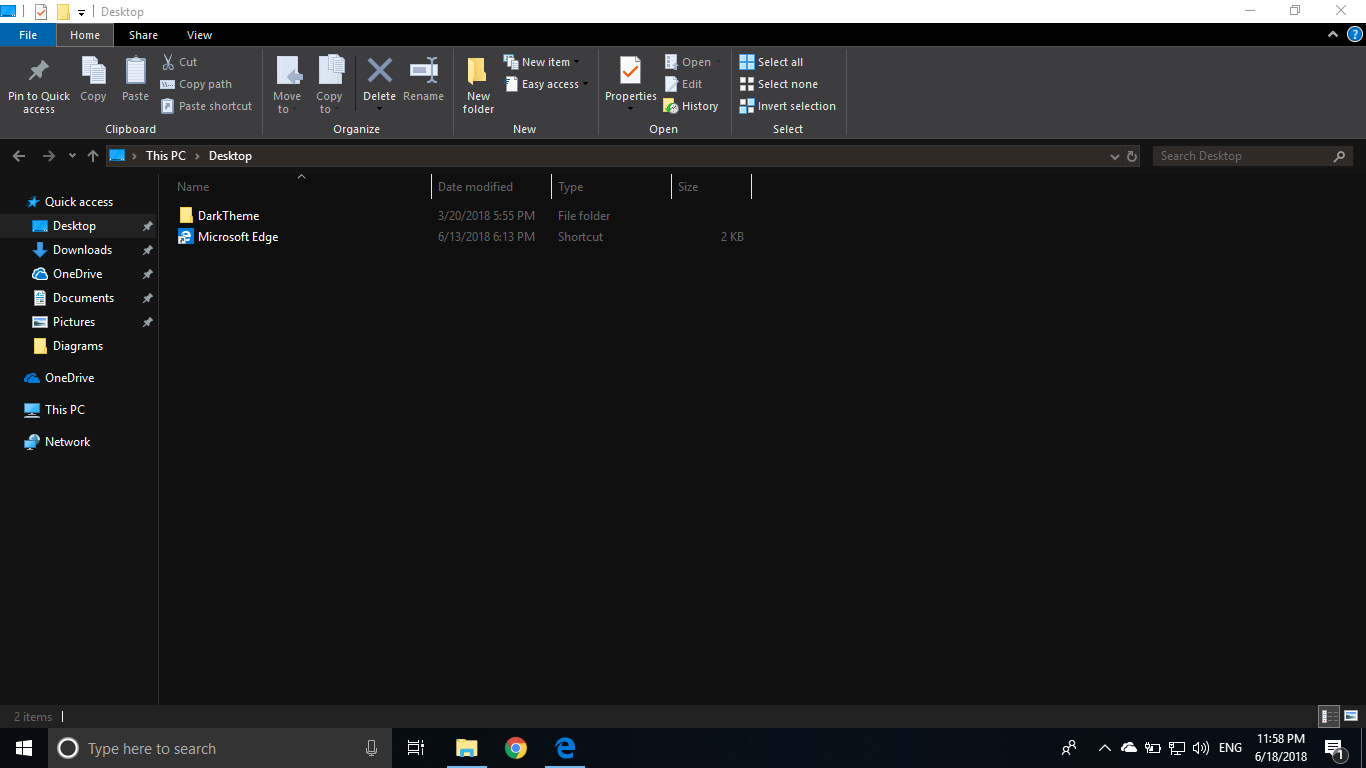Open Google Chrome from the taskbar
The image size is (1366, 768).
click(x=516, y=748)
